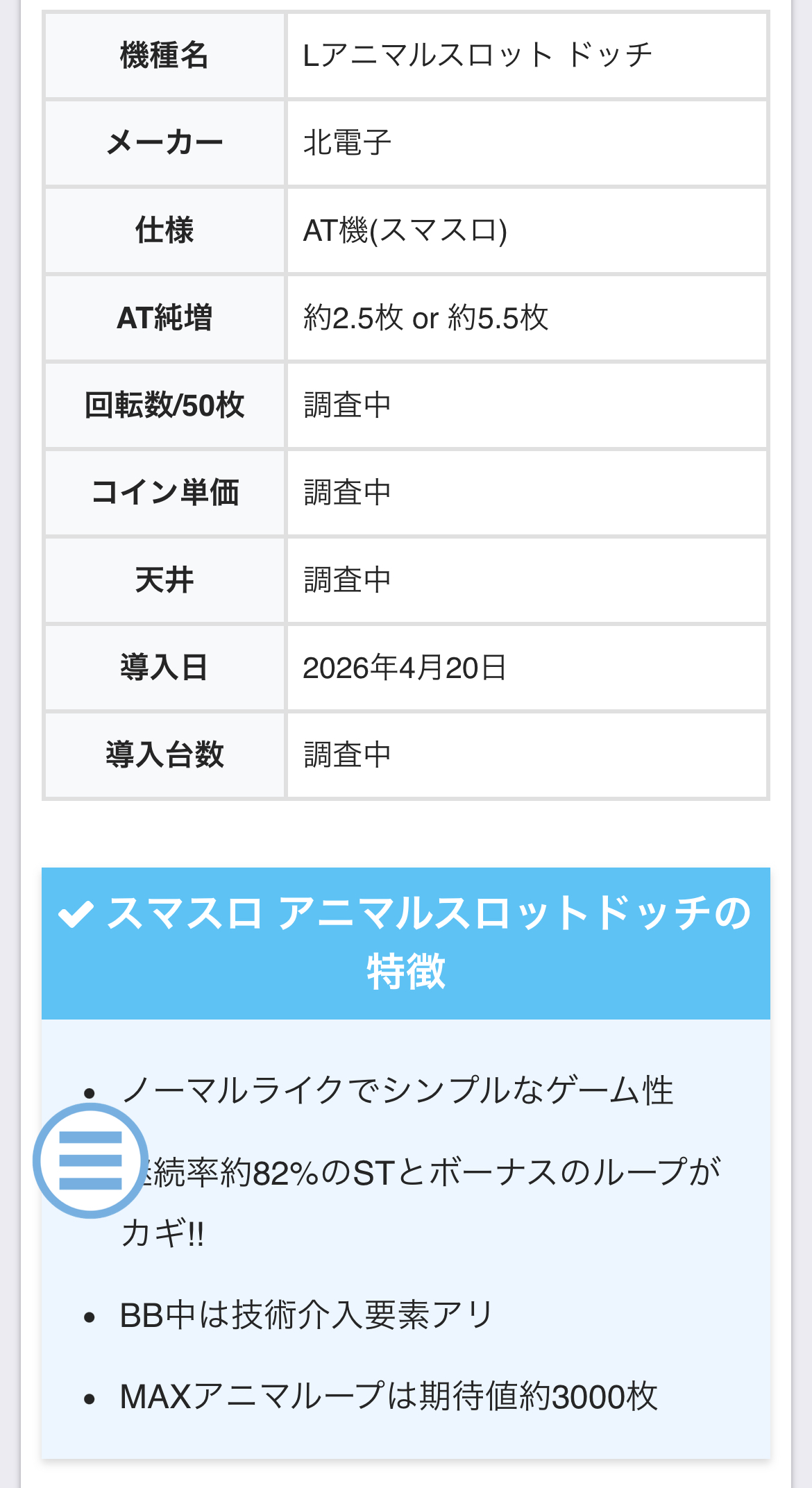
Task: Click the MAXアニマループは期待値約3000枚 bullet
Action: click(389, 1396)
